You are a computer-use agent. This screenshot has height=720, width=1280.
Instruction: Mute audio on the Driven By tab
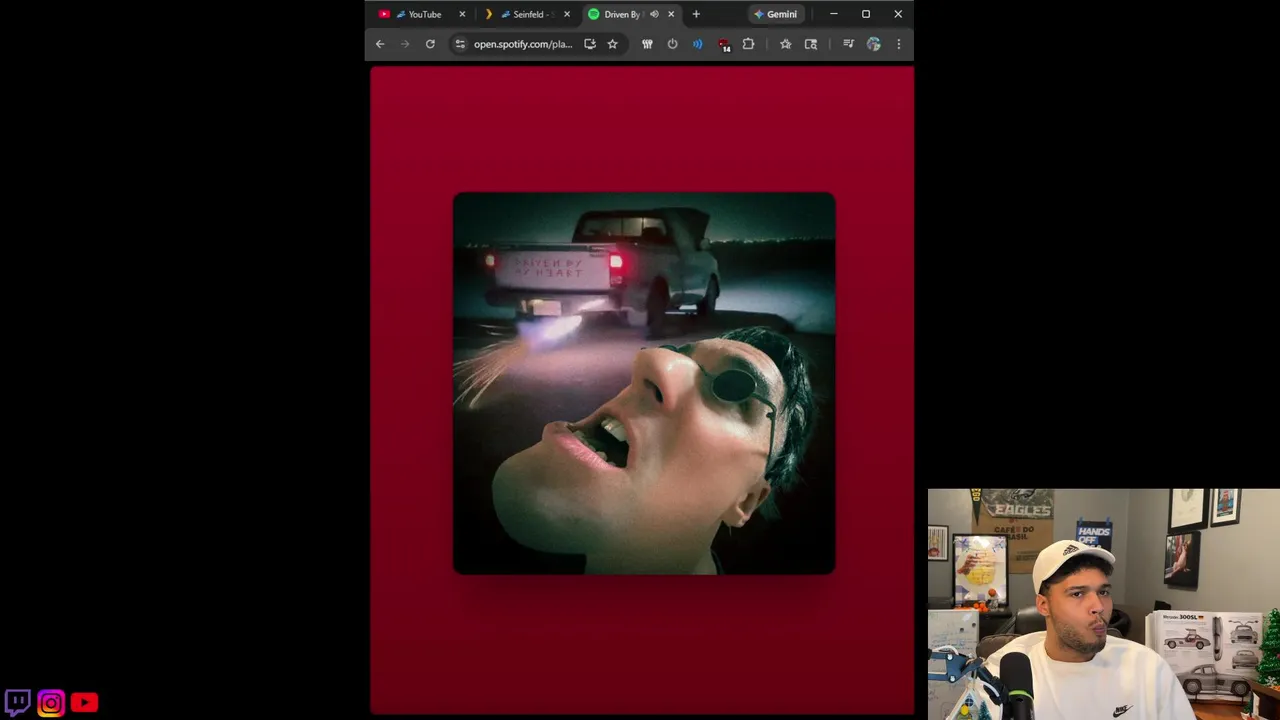coord(654,14)
